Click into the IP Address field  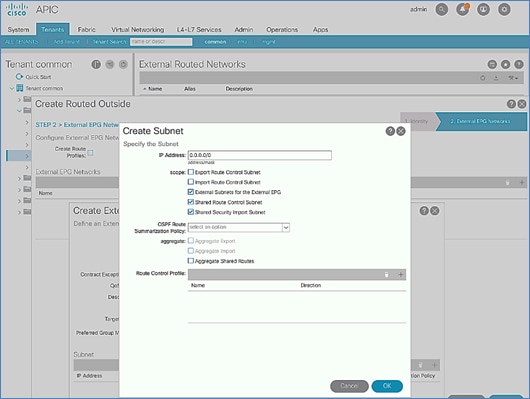click(x=260, y=155)
